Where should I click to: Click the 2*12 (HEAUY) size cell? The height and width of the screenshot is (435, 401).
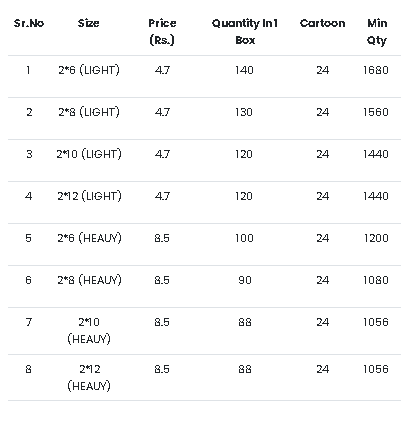(x=89, y=378)
